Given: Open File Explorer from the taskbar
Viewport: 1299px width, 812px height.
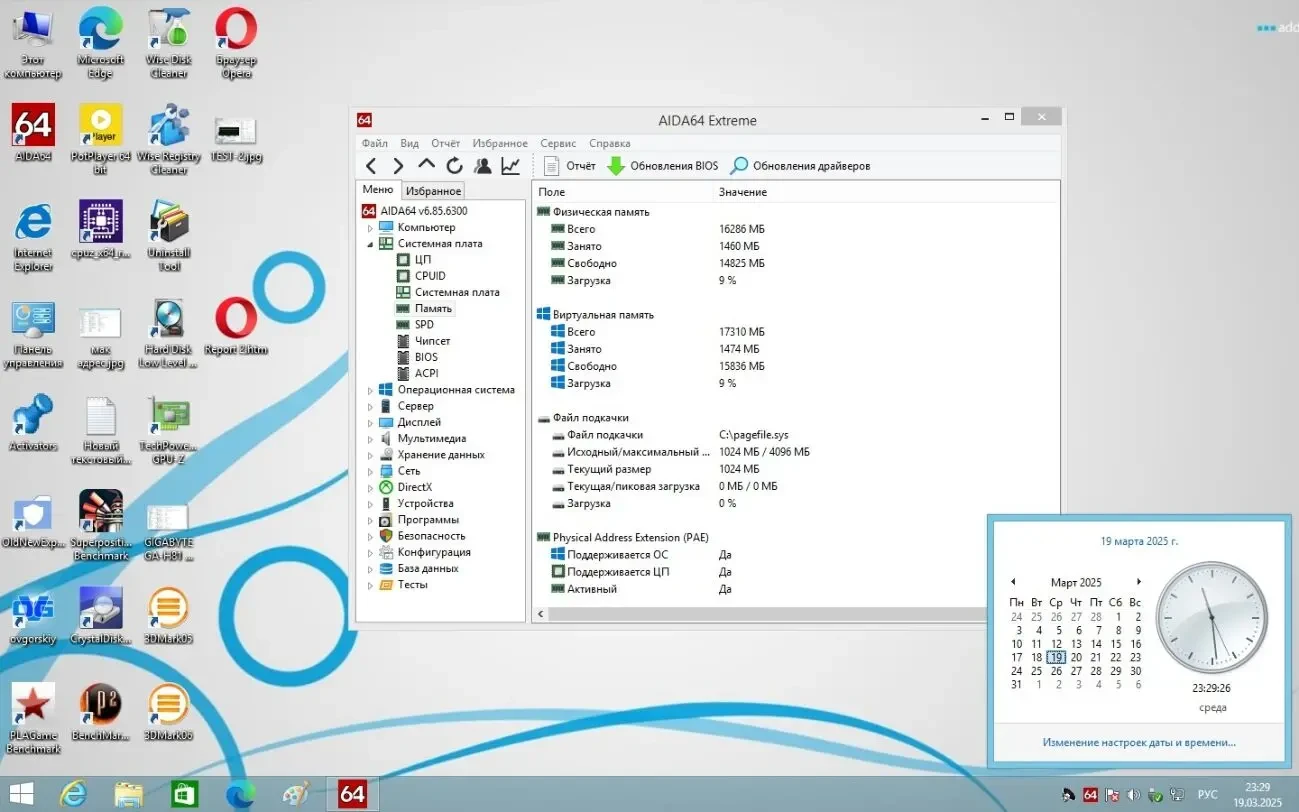Looking at the screenshot, I should (x=129, y=795).
